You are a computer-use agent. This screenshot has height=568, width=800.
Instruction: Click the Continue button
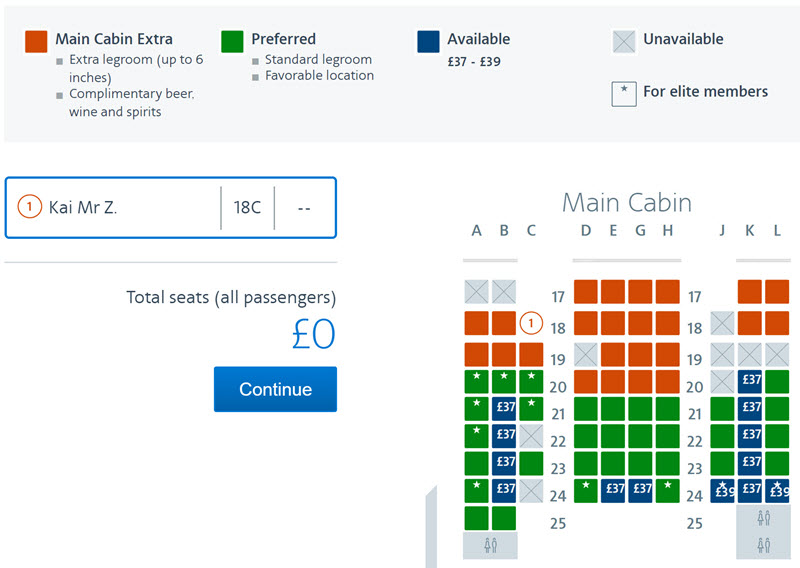click(x=276, y=389)
